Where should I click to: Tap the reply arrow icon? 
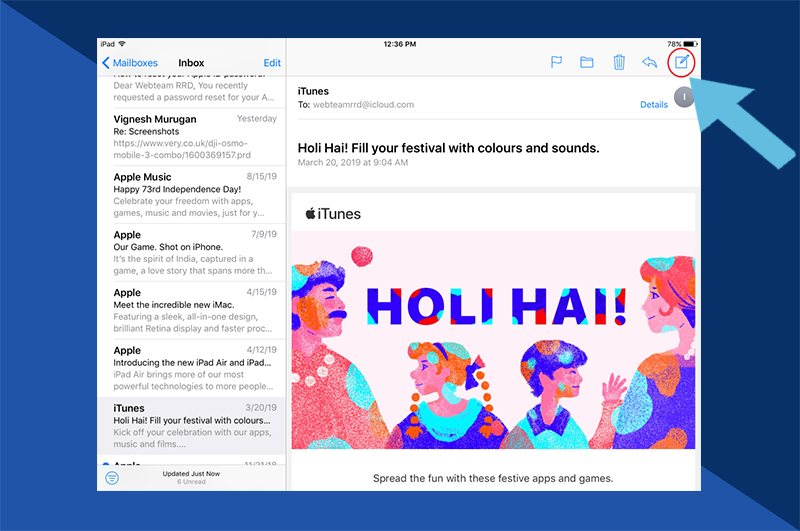[649, 62]
